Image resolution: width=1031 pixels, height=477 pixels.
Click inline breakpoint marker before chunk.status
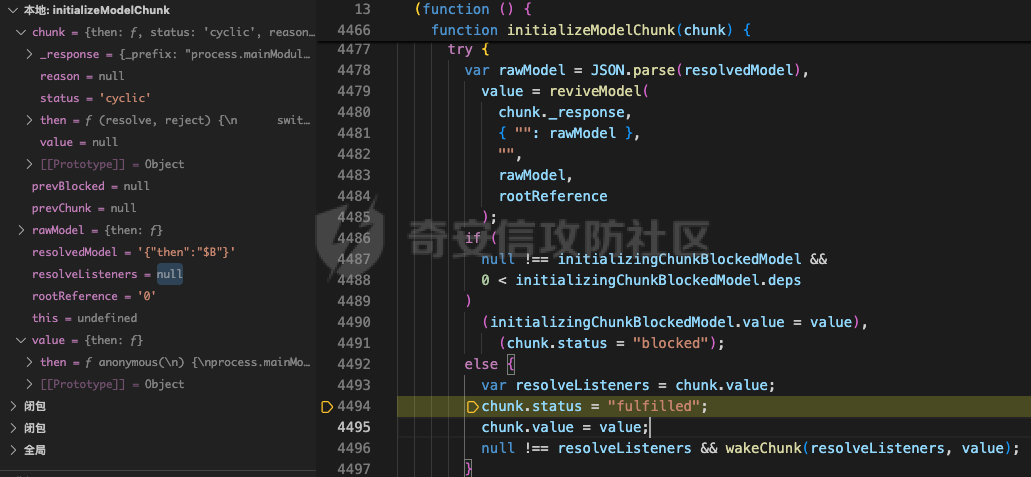point(473,406)
